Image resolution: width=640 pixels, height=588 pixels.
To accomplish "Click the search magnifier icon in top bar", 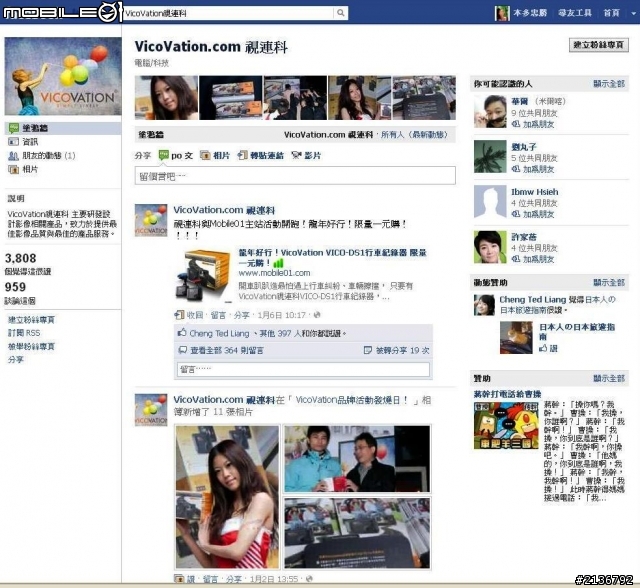I will click(340, 13).
